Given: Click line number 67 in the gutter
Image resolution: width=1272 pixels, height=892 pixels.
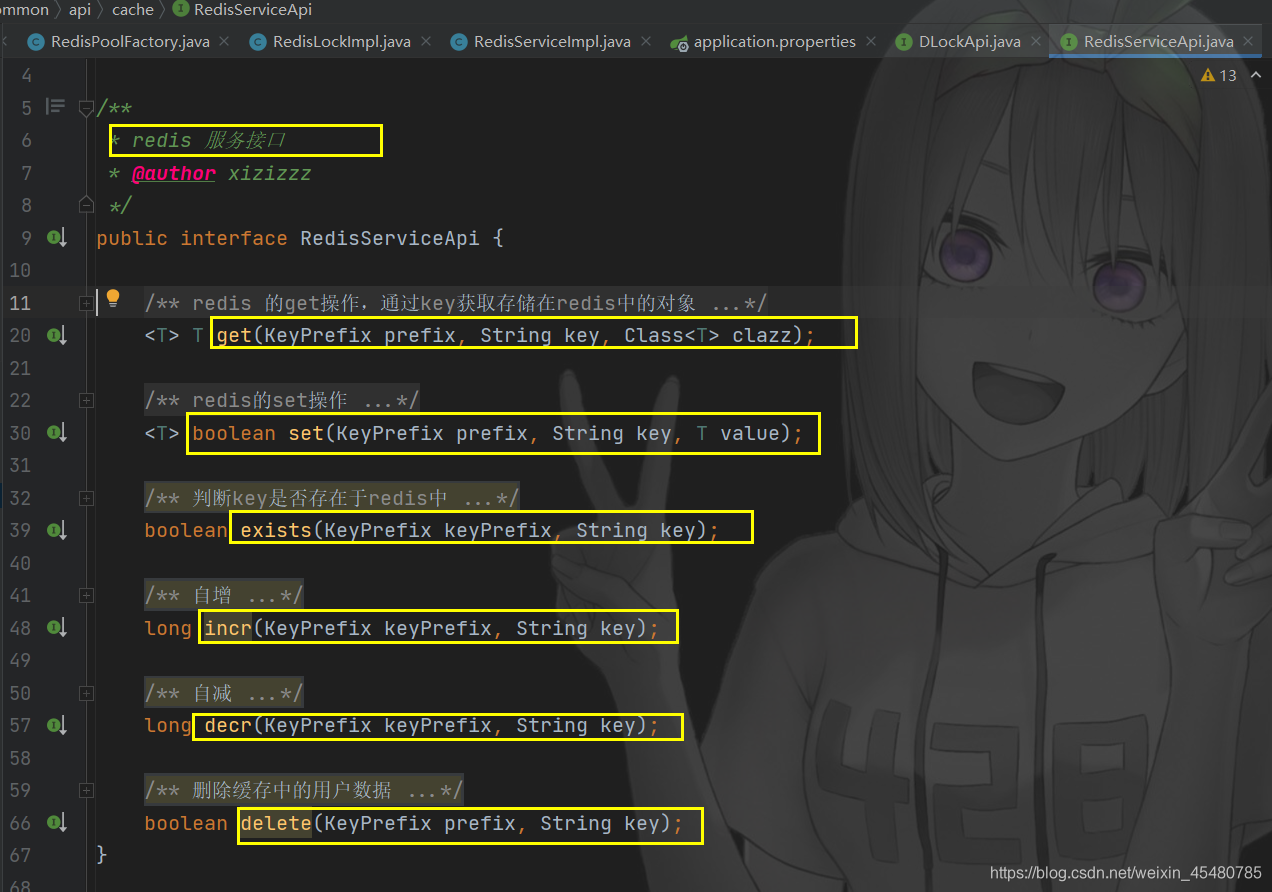Looking at the screenshot, I should pos(20,855).
